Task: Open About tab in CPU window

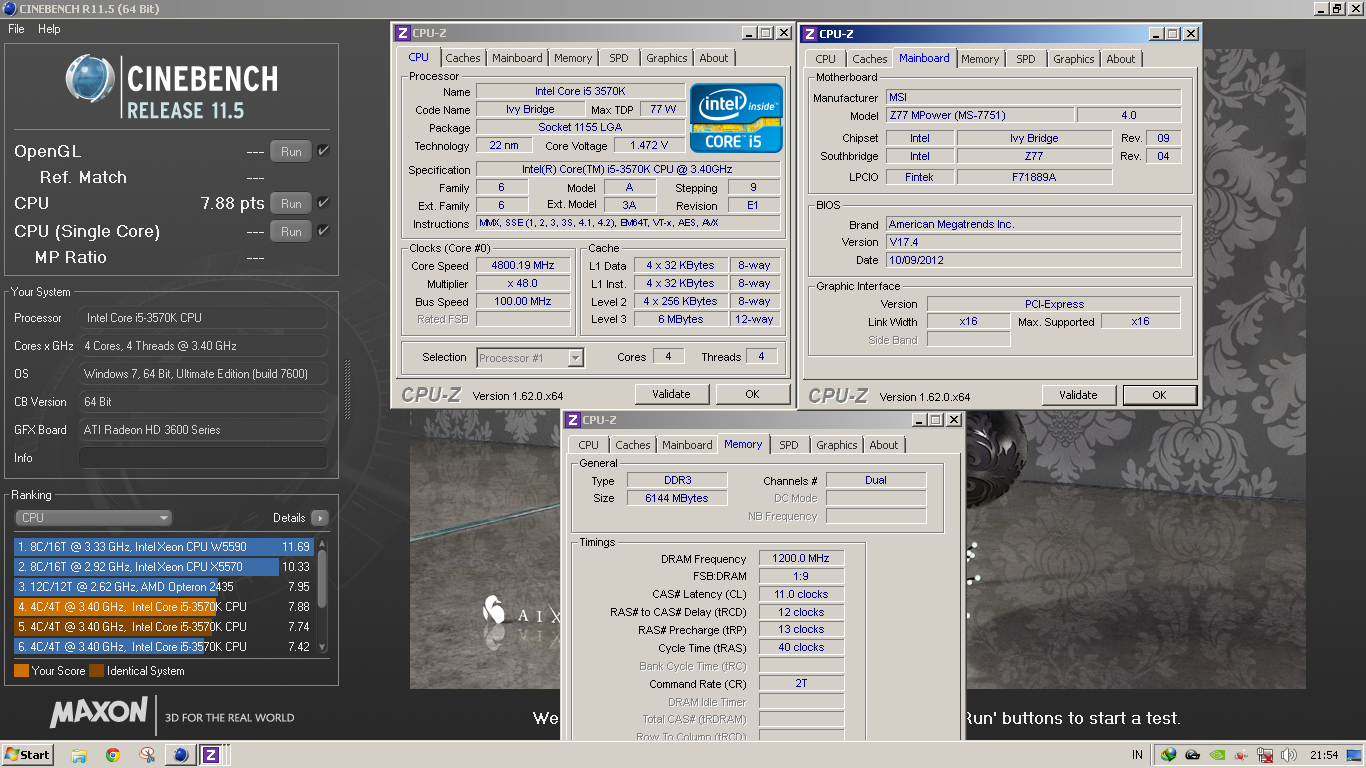Action: (714, 58)
